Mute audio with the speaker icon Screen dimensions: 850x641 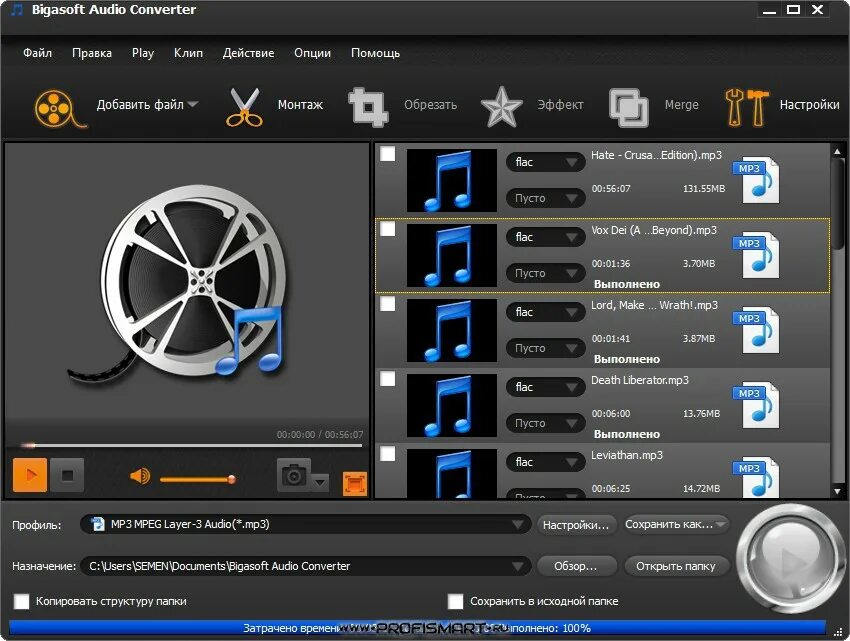(x=140, y=476)
